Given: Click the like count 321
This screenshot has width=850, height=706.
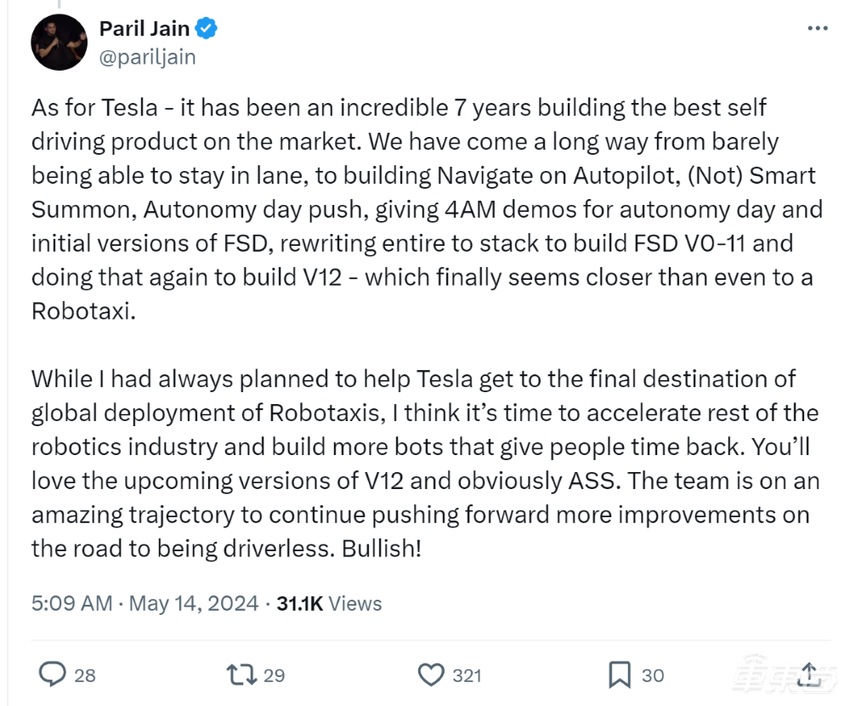Looking at the screenshot, I should point(466,675).
